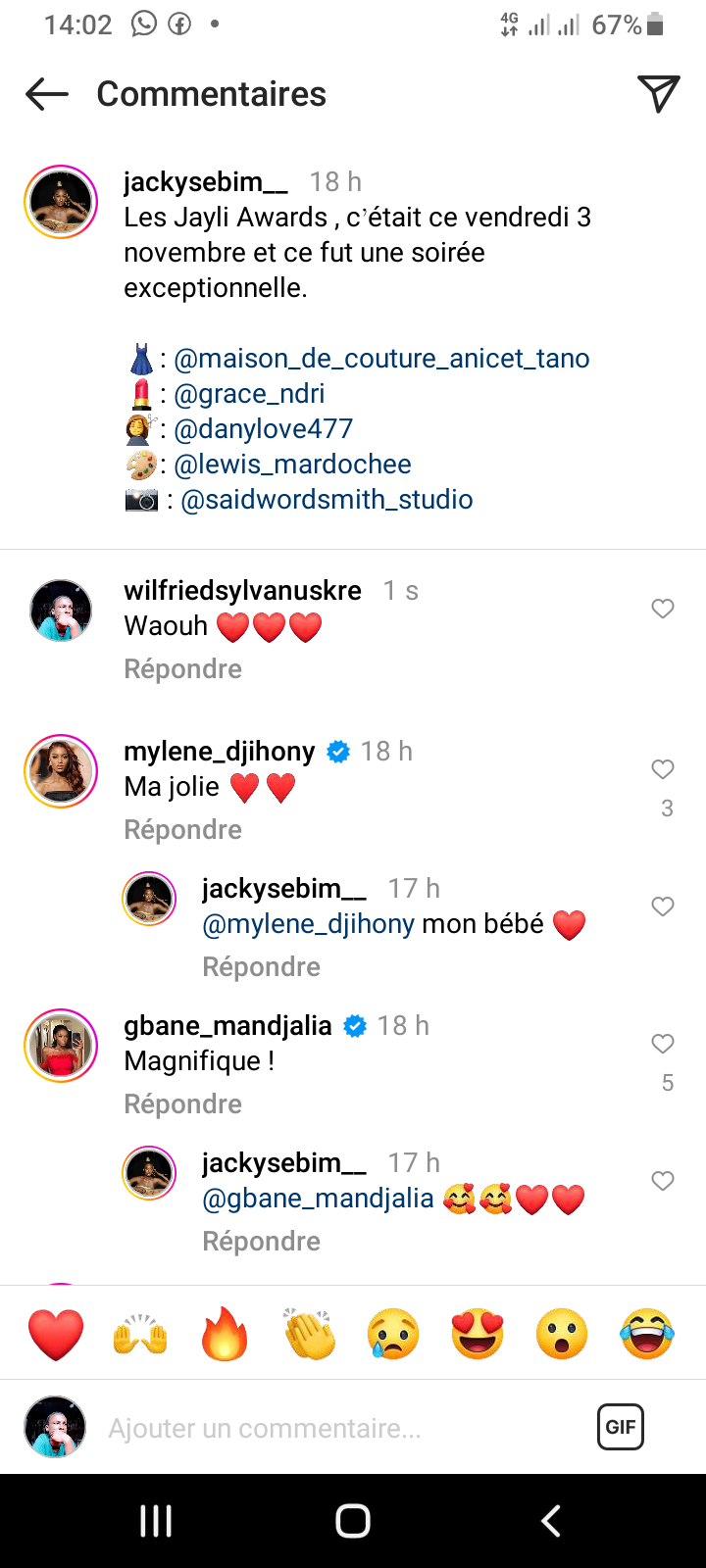The image size is (706, 1568).
Task: Like mylene_djihony's Ma jolie comment
Action: 663,769
